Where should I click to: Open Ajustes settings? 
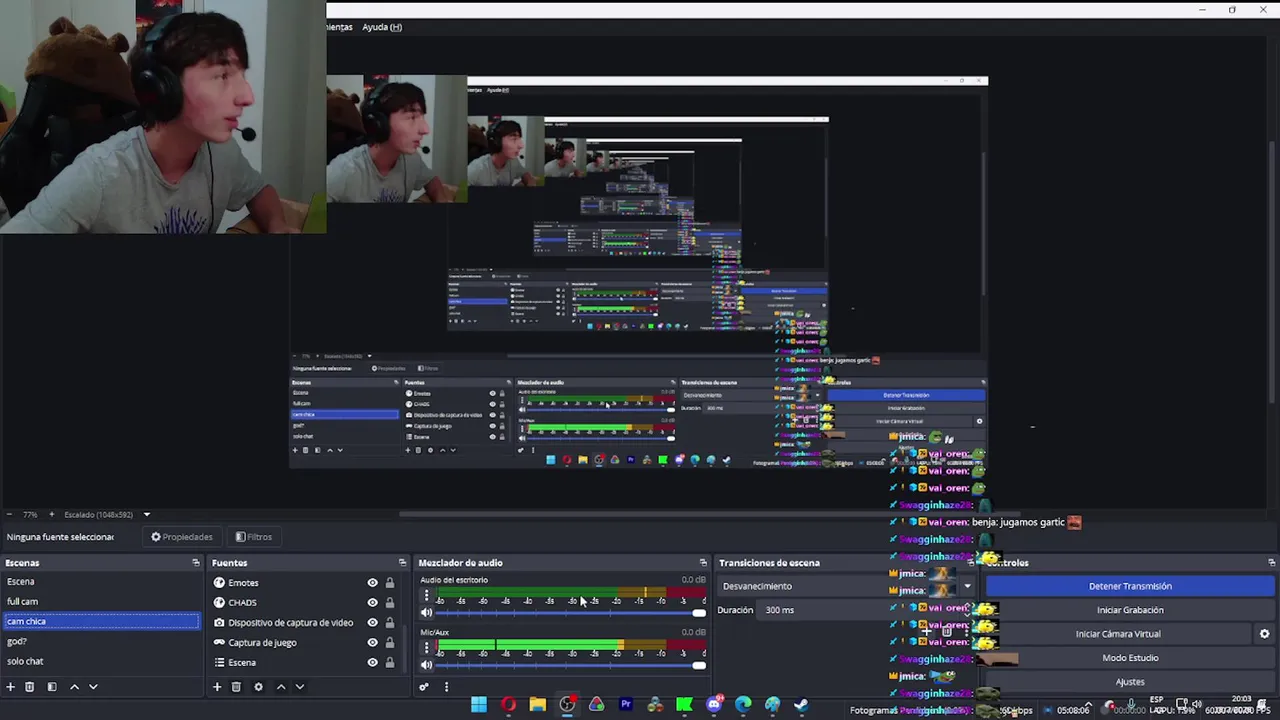(1130, 682)
